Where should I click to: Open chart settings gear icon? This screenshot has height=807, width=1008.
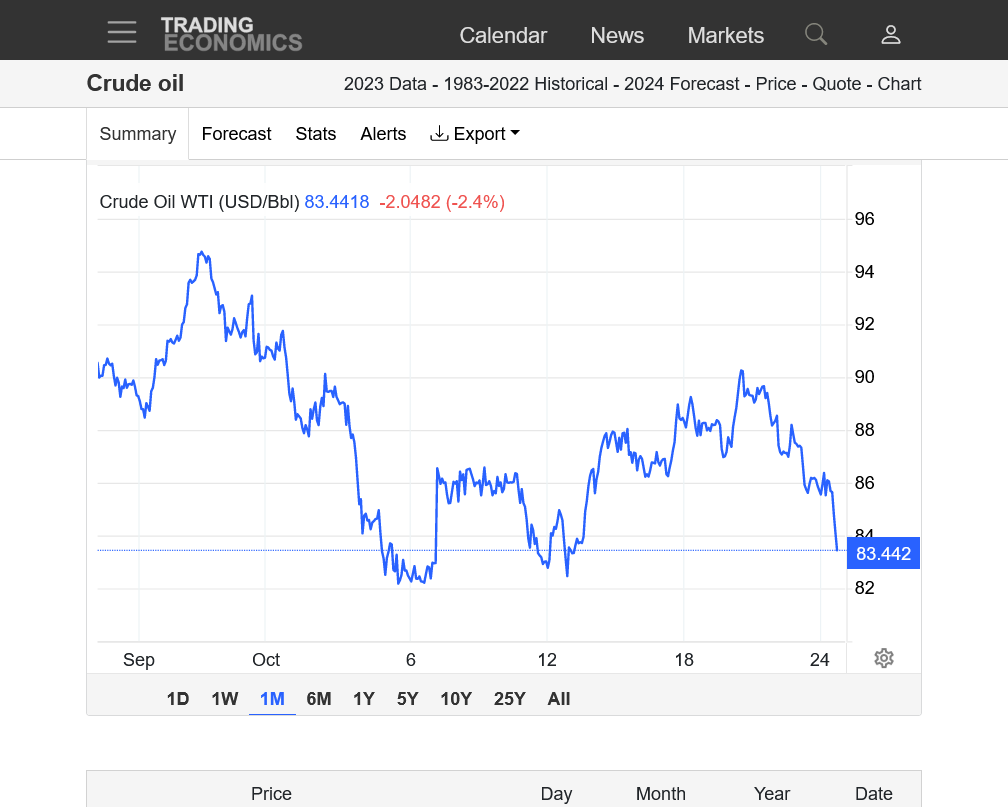click(884, 658)
